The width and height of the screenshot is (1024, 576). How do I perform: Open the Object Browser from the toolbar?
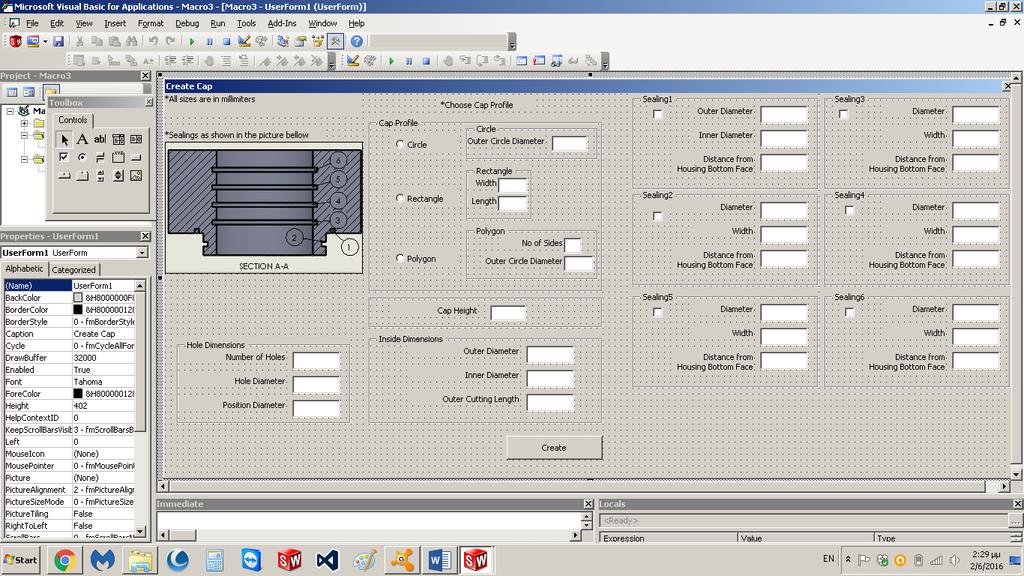pyautogui.click(x=318, y=41)
